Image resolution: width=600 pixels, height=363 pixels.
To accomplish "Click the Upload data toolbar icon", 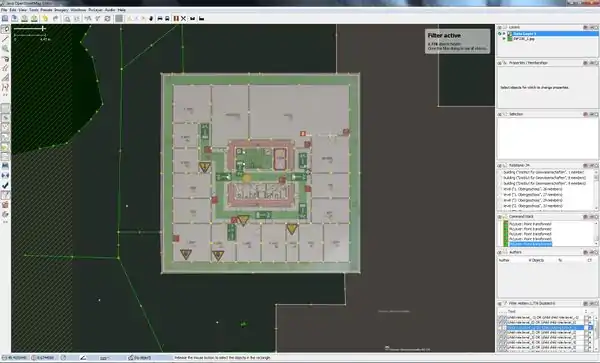I will pyautogui.click(x=34, y=18).
